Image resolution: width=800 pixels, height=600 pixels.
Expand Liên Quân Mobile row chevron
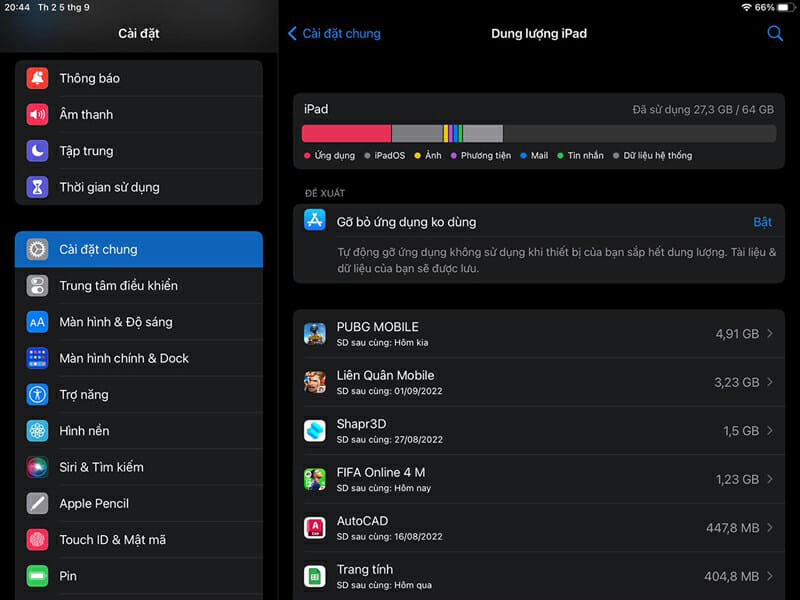769,382
